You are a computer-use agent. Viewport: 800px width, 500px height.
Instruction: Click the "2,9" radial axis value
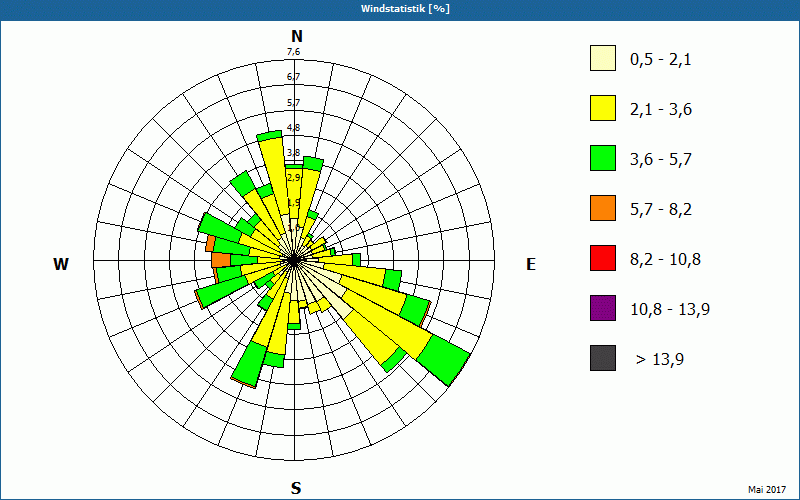[x=293, y=177]
